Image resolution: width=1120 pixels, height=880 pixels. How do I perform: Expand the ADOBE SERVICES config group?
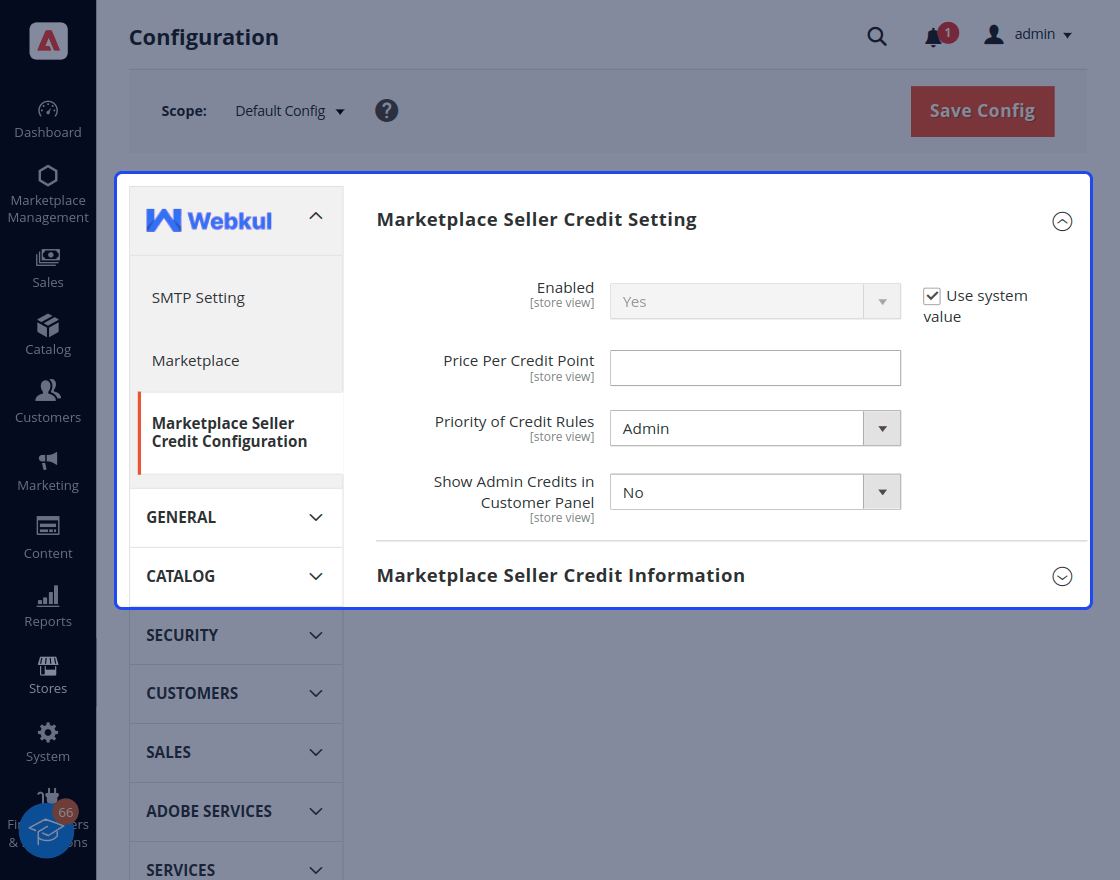236,811
